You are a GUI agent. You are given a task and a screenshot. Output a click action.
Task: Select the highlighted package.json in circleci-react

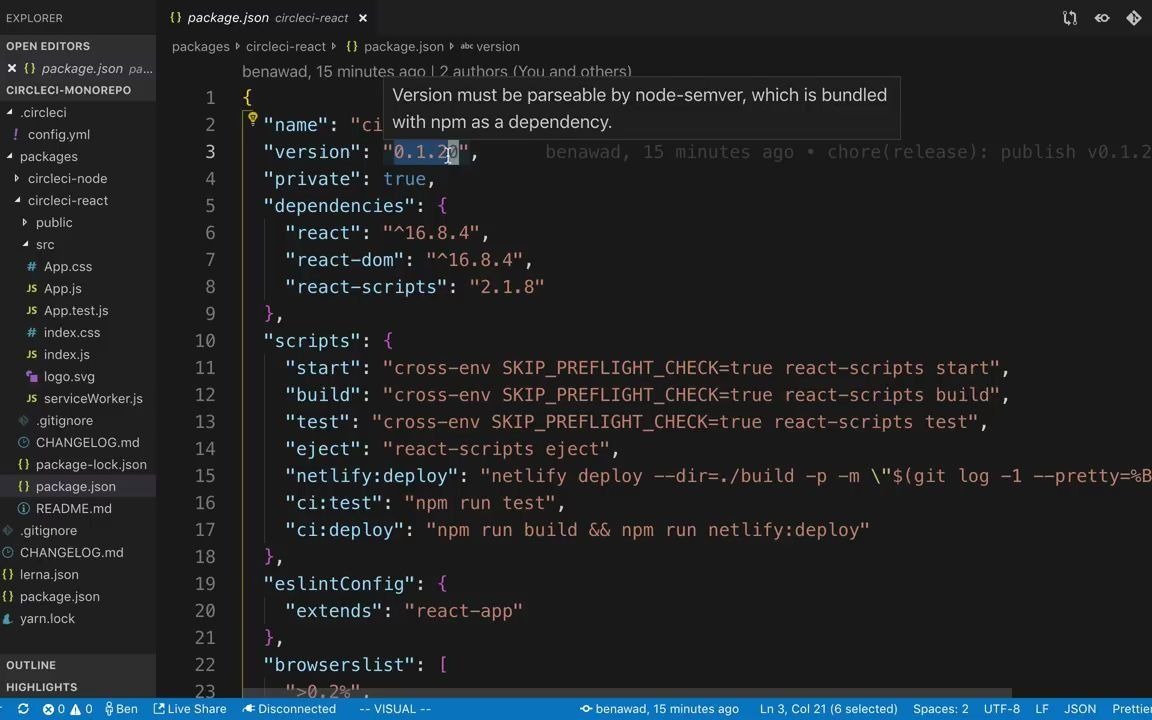click(75, 486)
